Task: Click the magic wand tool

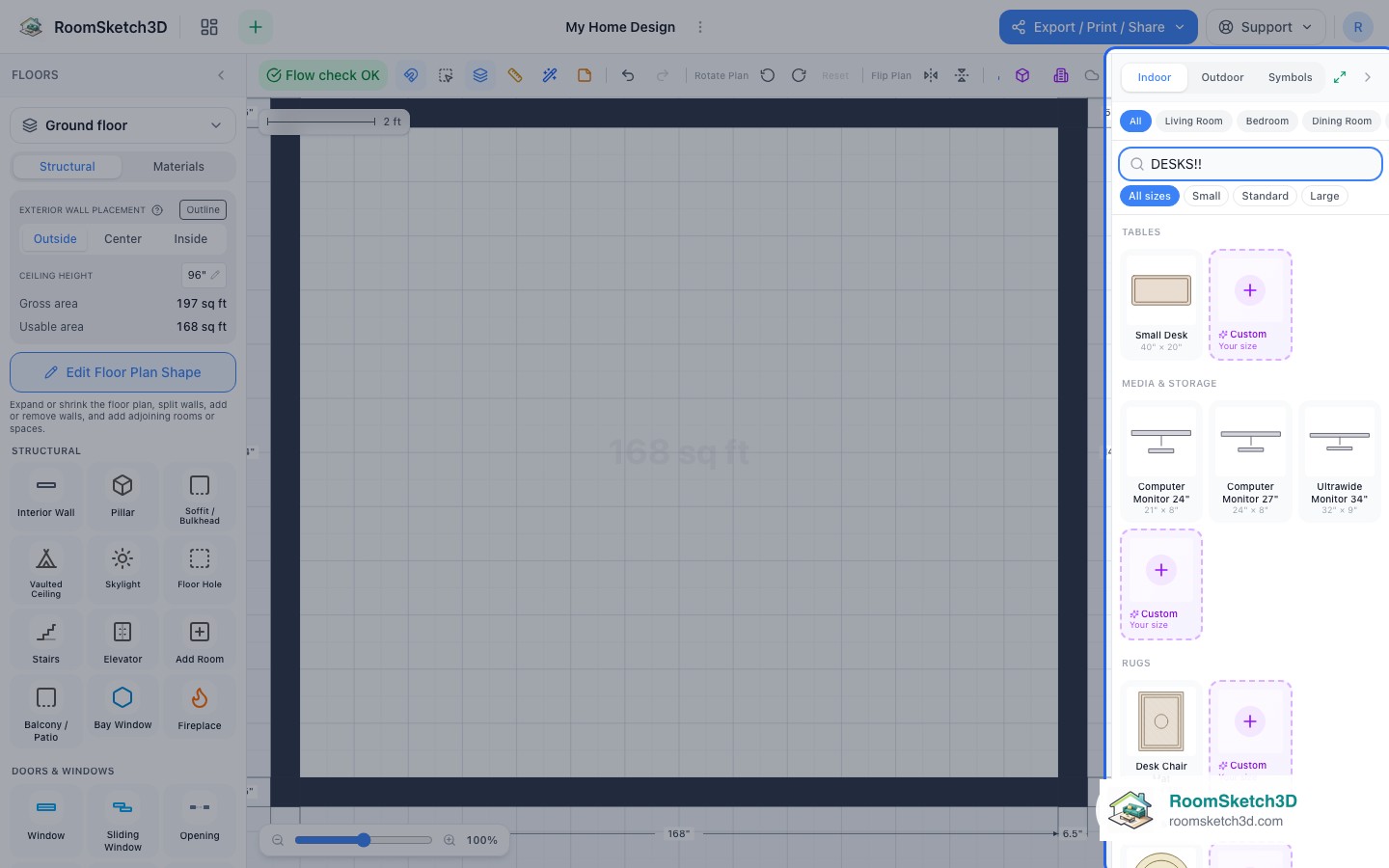Action: point(550,75)
